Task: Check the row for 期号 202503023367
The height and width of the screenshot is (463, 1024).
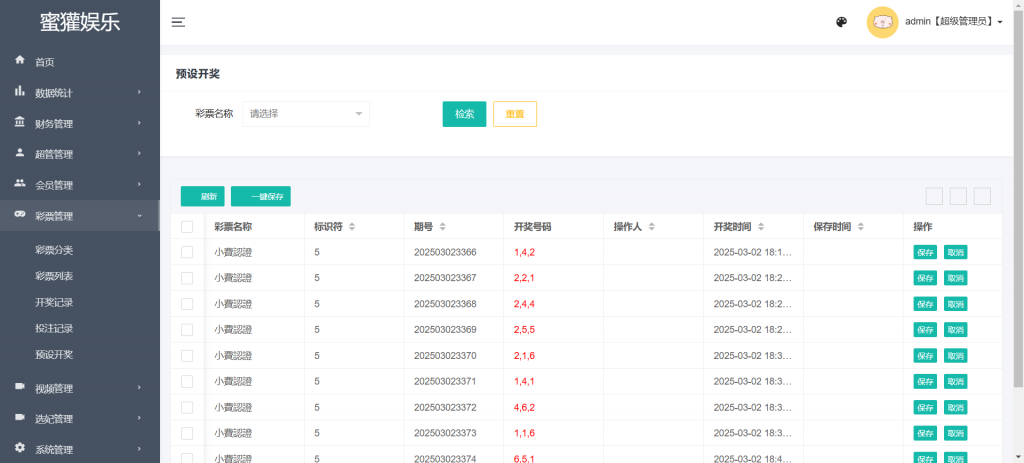Action: coord(187,278)
